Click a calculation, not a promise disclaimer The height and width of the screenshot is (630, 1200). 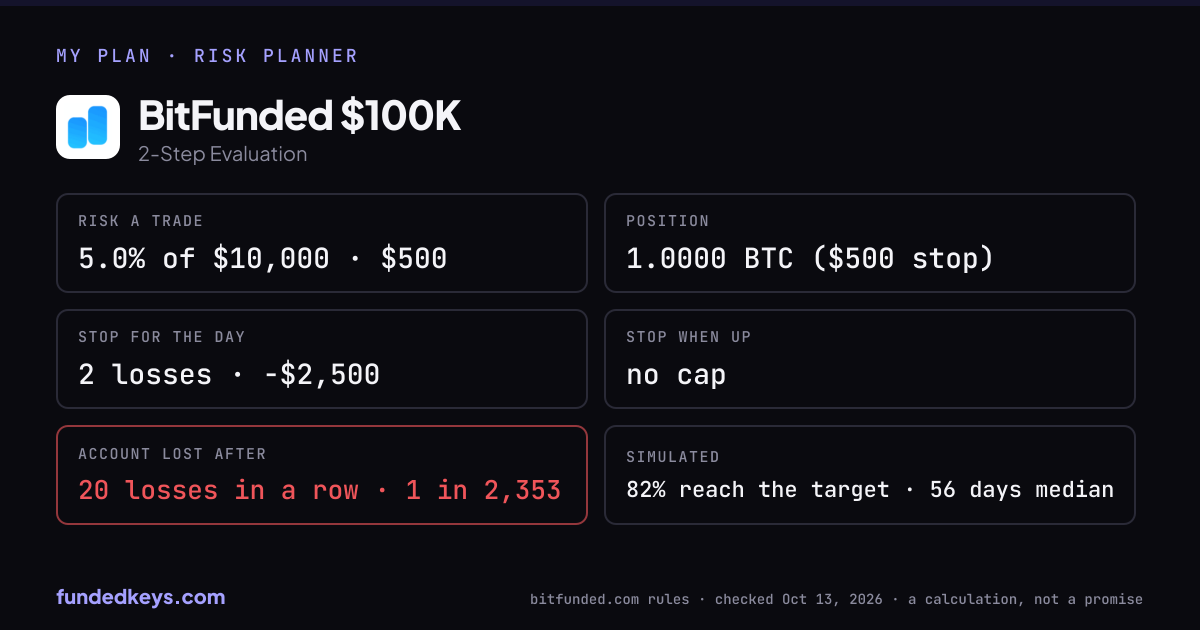(1025, 599)
